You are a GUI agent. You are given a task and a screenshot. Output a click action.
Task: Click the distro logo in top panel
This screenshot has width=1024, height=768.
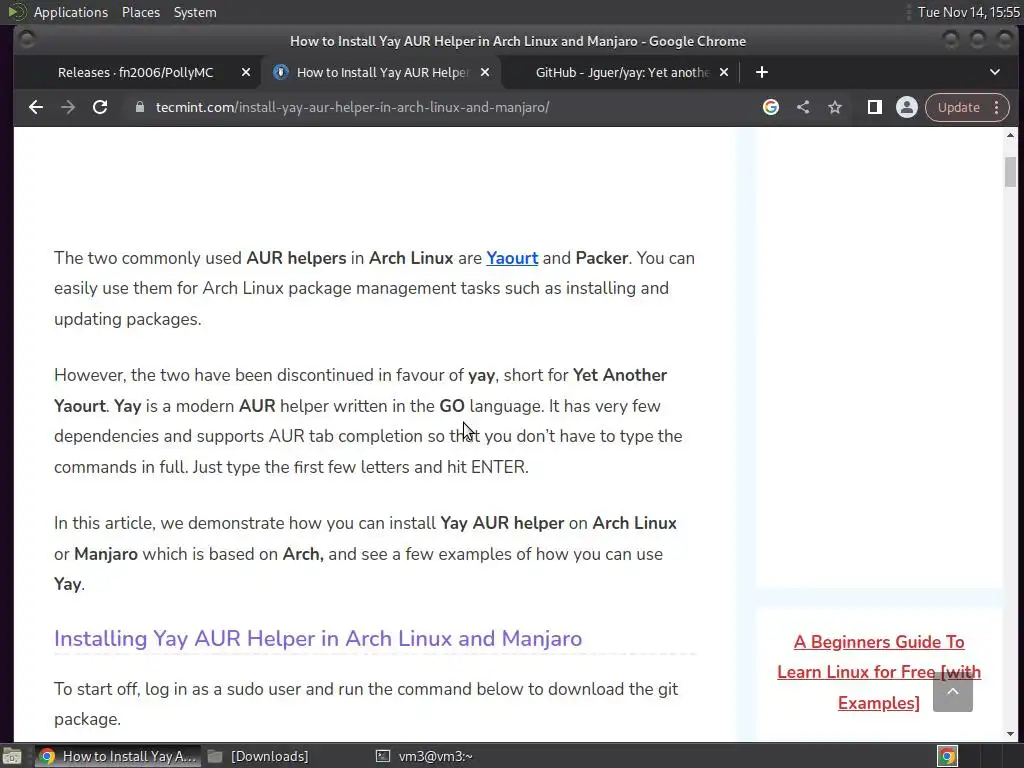tap(16, 12)
